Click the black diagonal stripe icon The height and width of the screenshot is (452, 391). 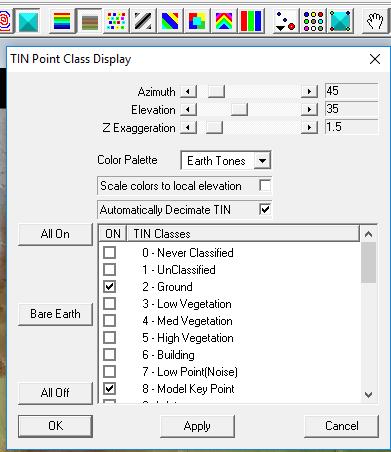[143, 21]
